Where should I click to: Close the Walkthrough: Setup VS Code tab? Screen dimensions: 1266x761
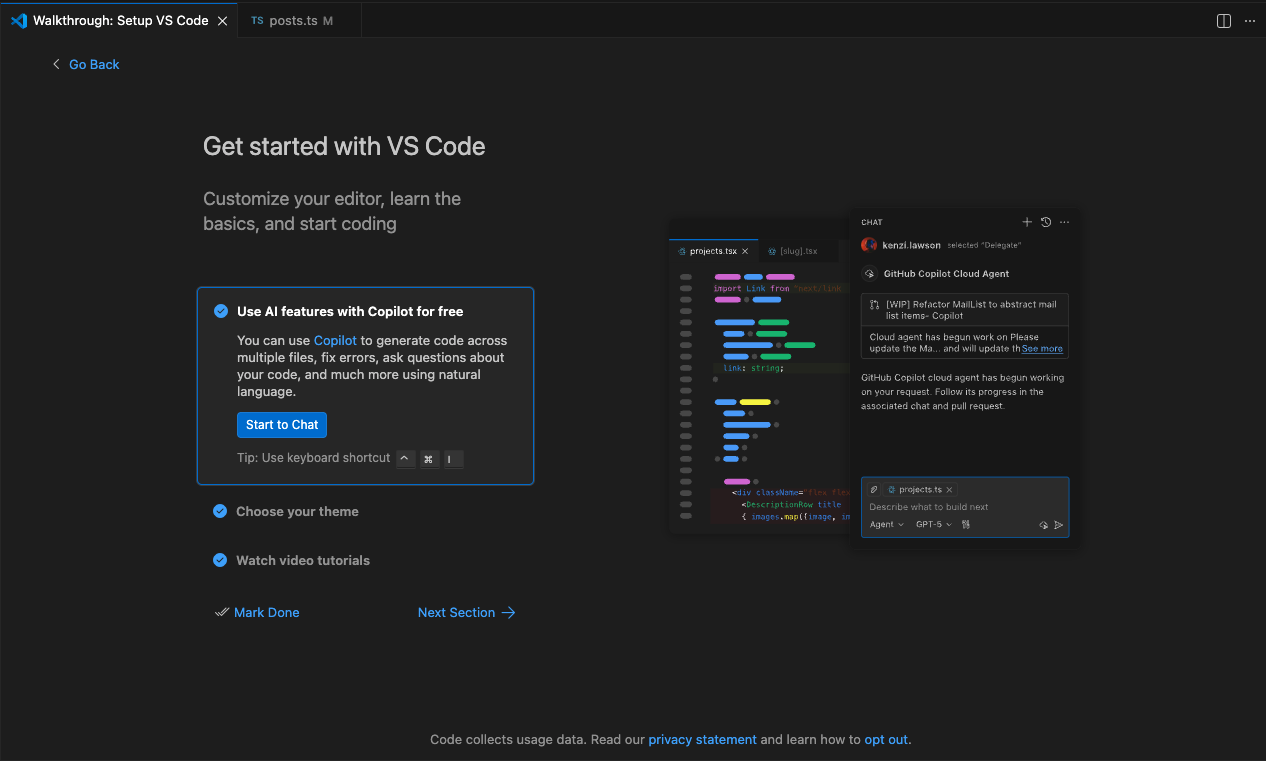222,21
